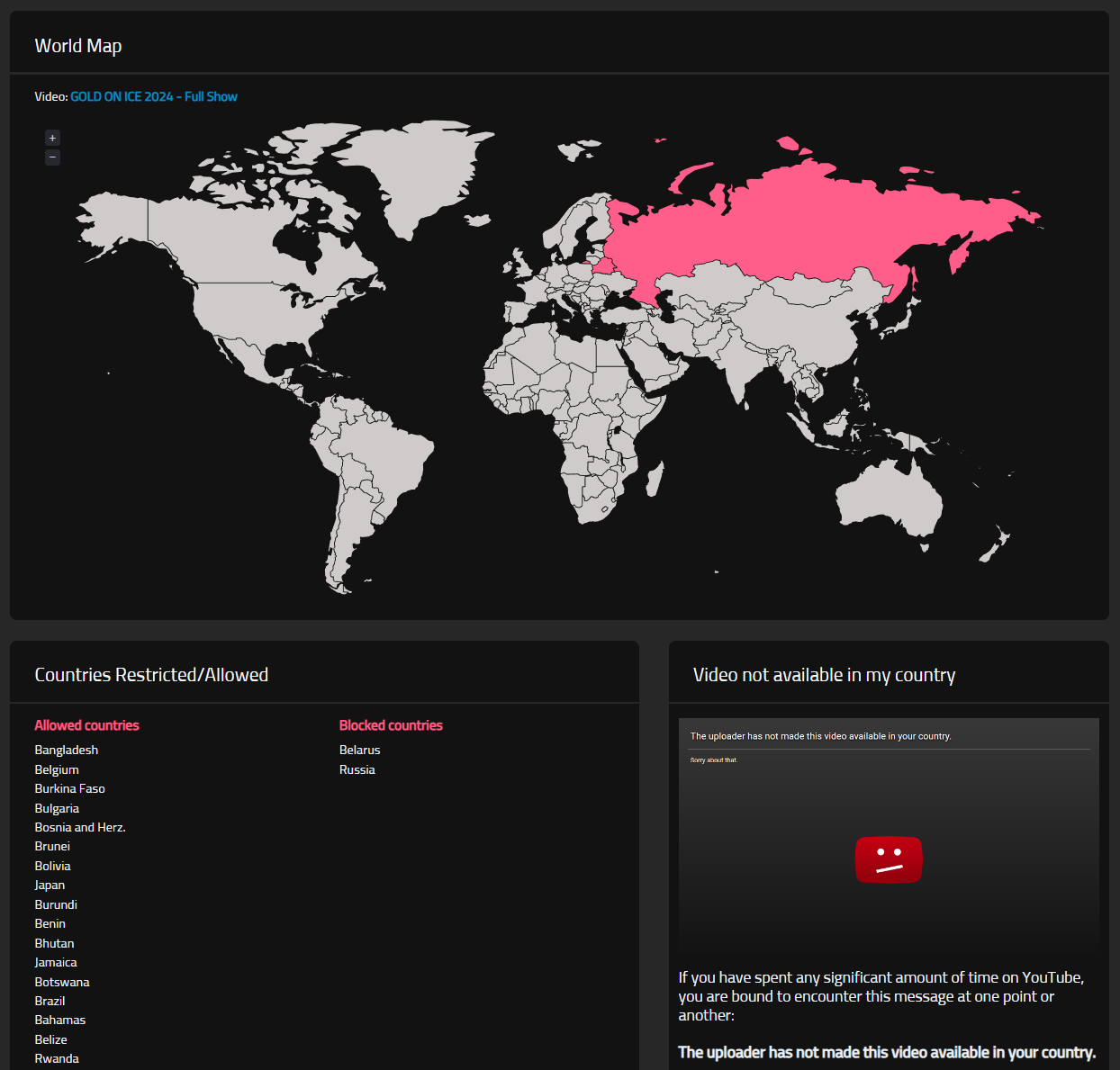Click Japan in the Allowed countries list
Image resolution: width=1120 pixels, height=1070 pixels.
[x=50, y=885]
